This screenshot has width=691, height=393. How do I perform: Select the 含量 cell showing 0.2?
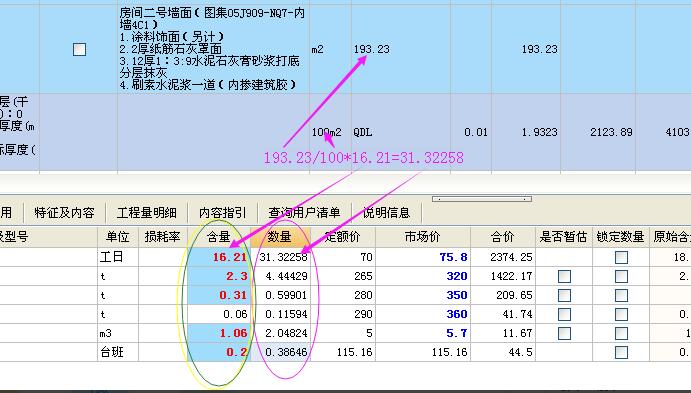219,352
